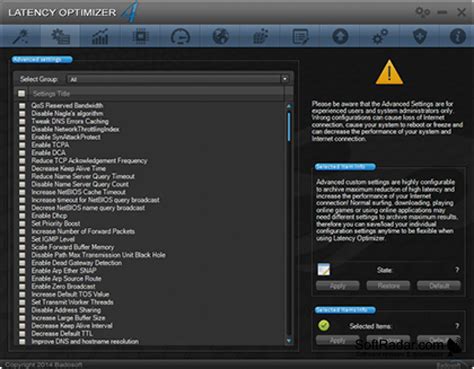Open the speedometer speed test tab
The width and height of the screenshot is (474, 369).
[180, 36]
